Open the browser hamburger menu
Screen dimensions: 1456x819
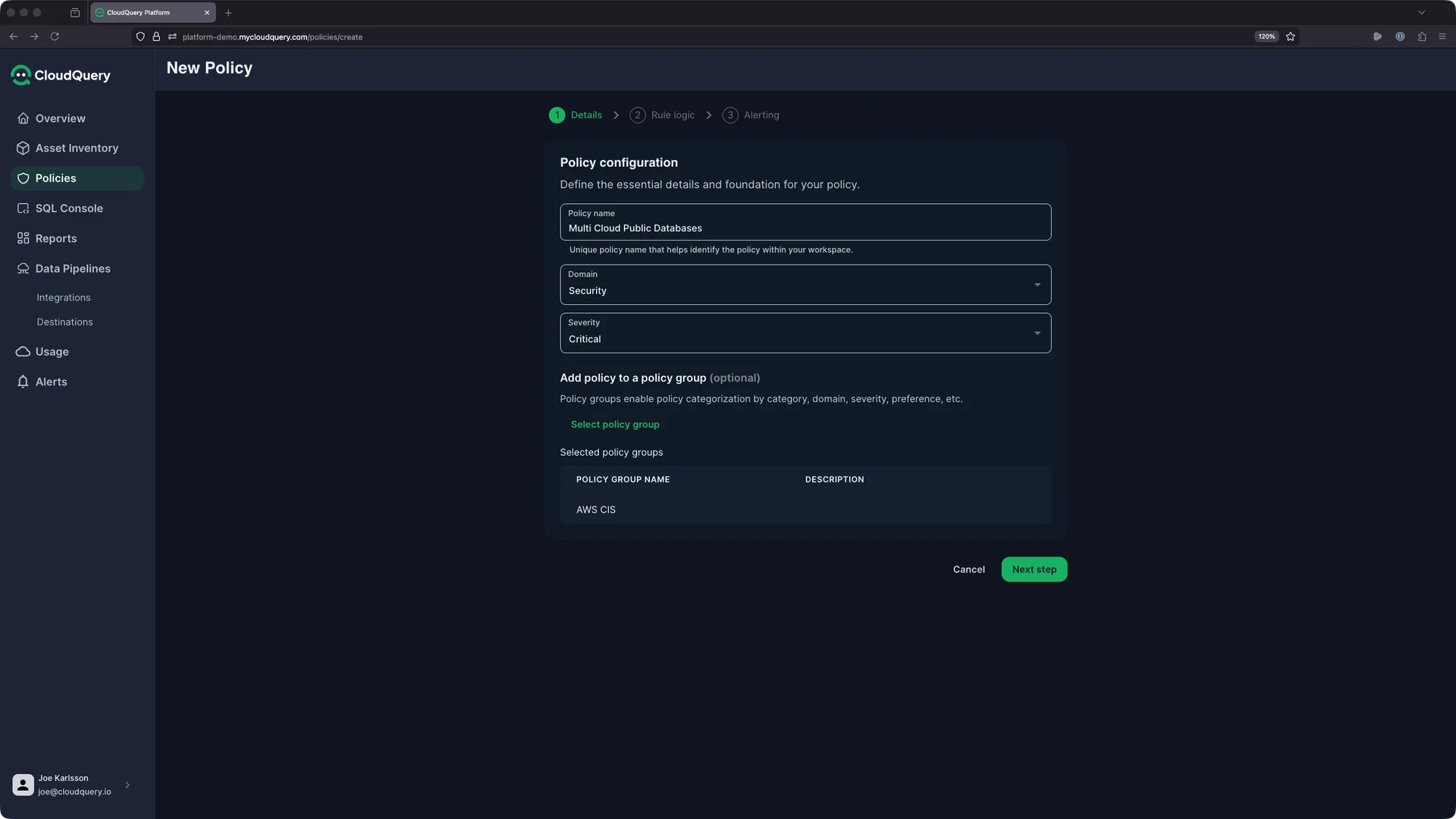[1442, 36]
